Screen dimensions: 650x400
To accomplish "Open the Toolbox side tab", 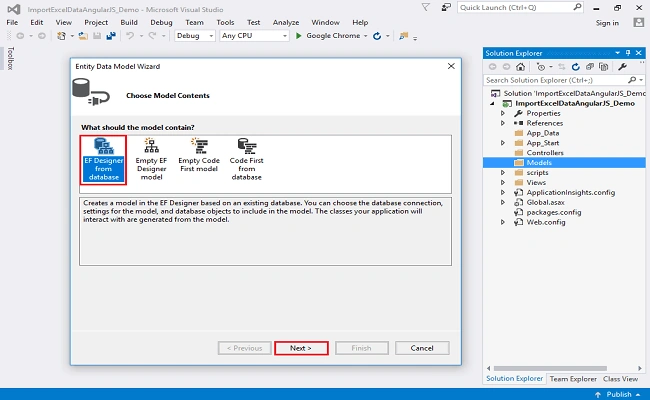I will click(x=10, y=58).
